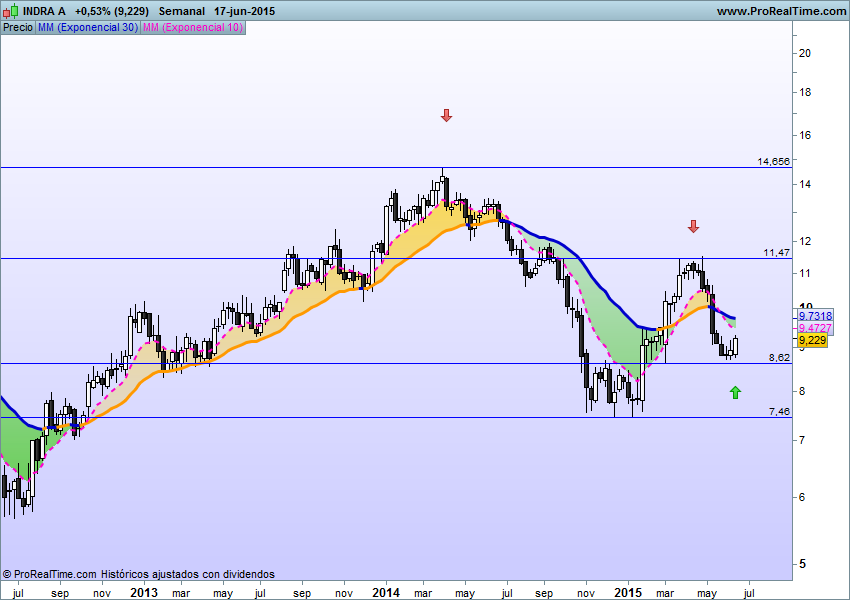Viewport: 850px width, 600px height.
Task: Click the magenta 9,4727 moving average tag
Action: tap(814, 328)
